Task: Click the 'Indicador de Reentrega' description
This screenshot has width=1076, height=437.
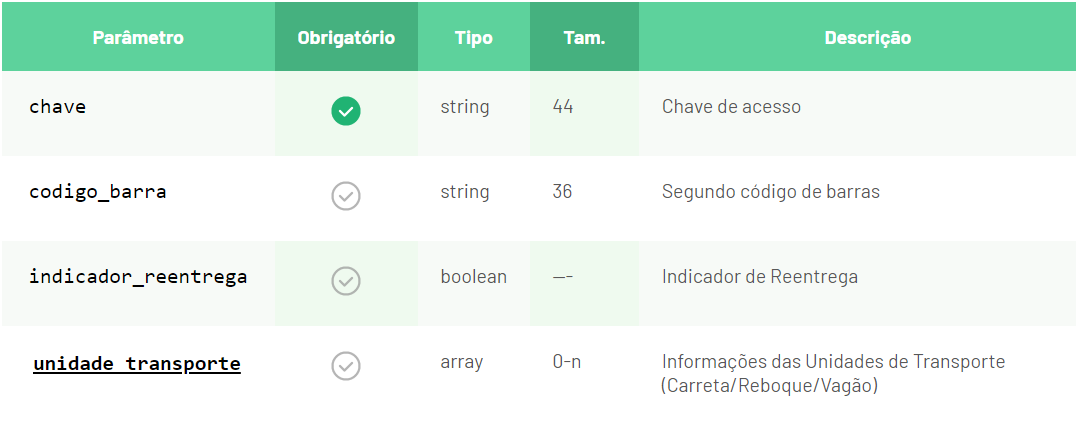Action: pyautogui.click(x=760, y=276)
